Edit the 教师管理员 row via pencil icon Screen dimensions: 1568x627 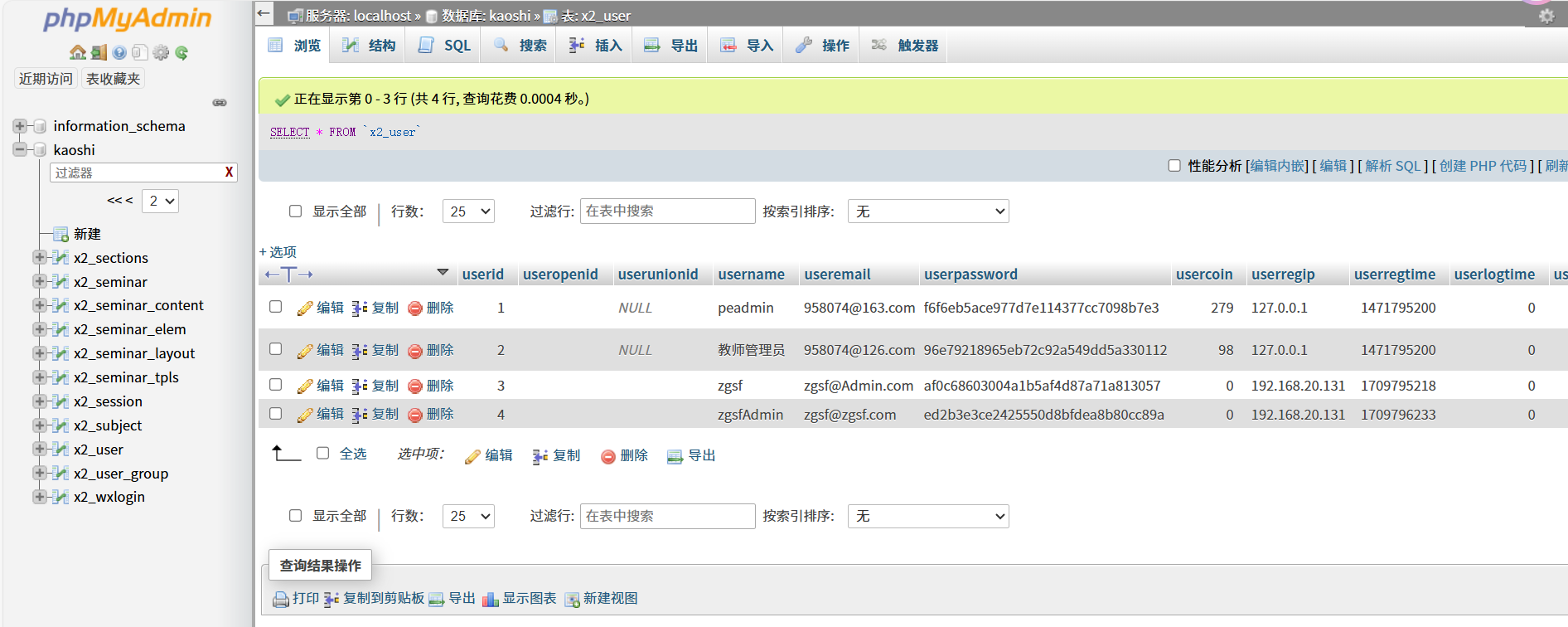coord(305,351)
